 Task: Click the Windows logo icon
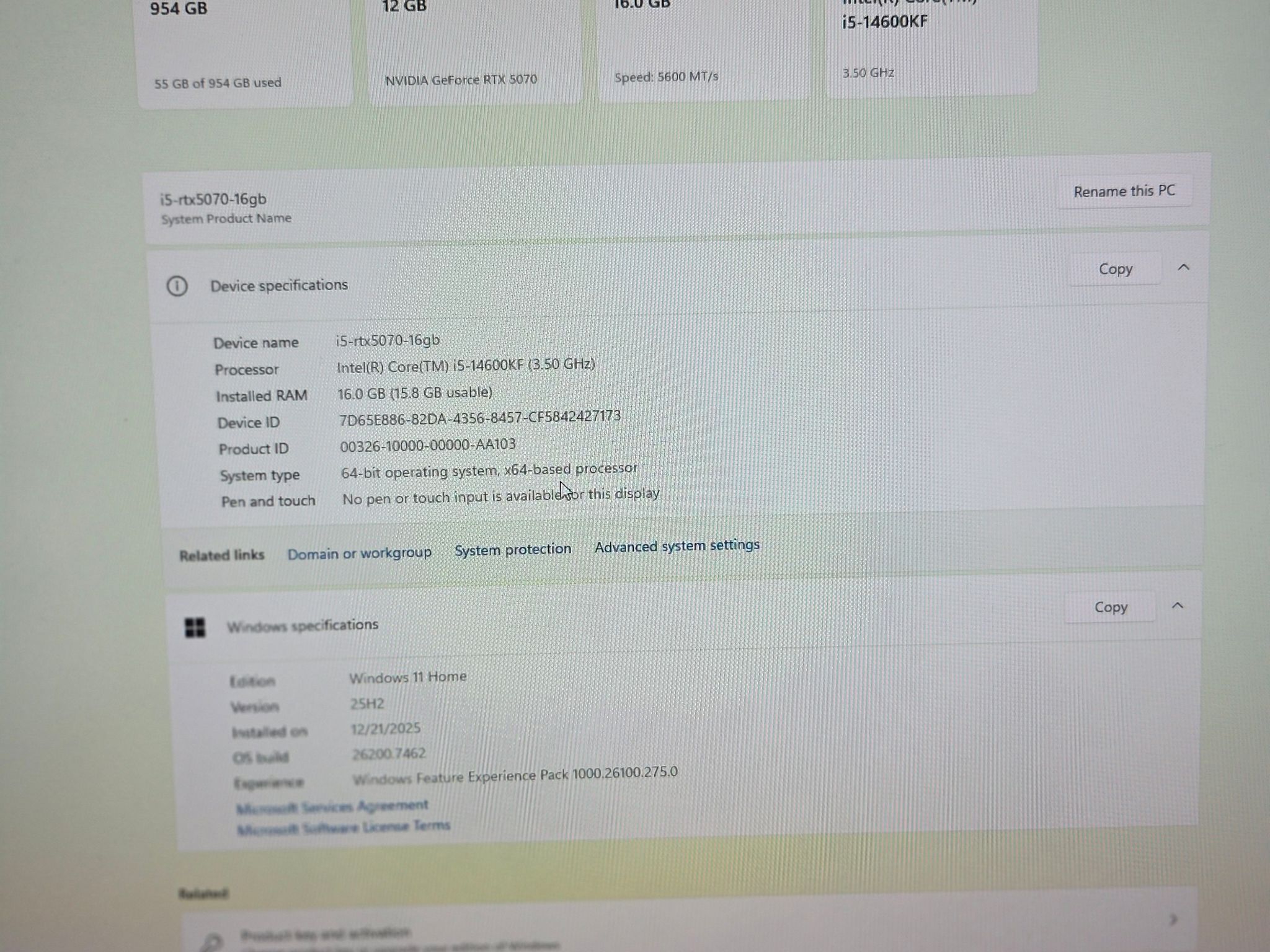(x=195, y=628)
